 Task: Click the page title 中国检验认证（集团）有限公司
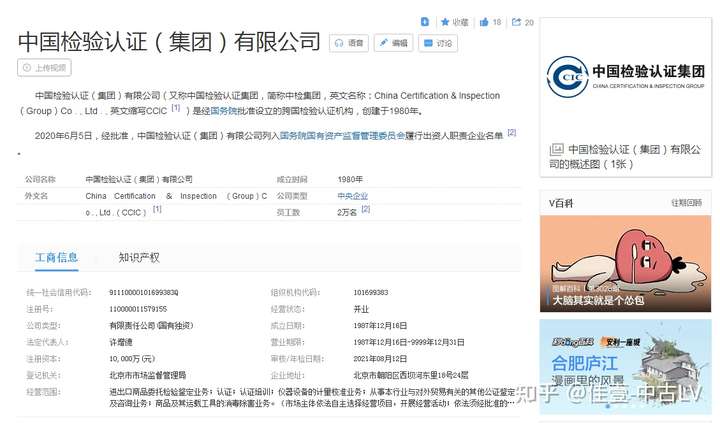tap(169, 42)
